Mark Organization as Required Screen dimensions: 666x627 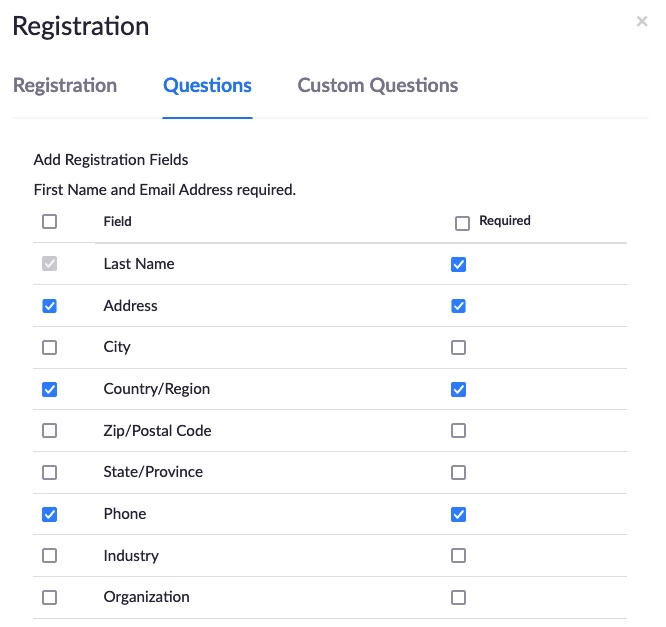point(459,597)
